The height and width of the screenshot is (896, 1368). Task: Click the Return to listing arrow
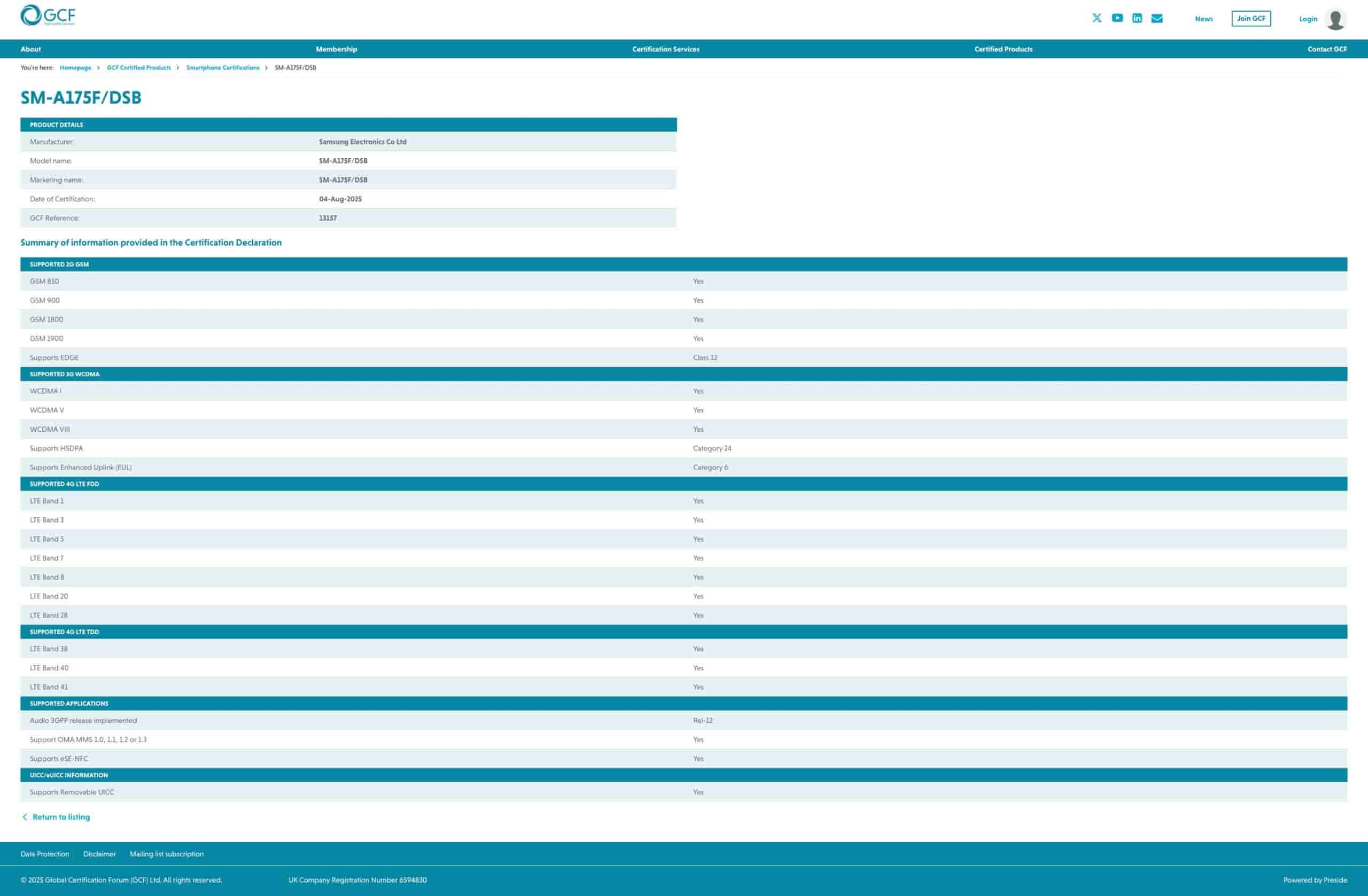pos(25,817)
